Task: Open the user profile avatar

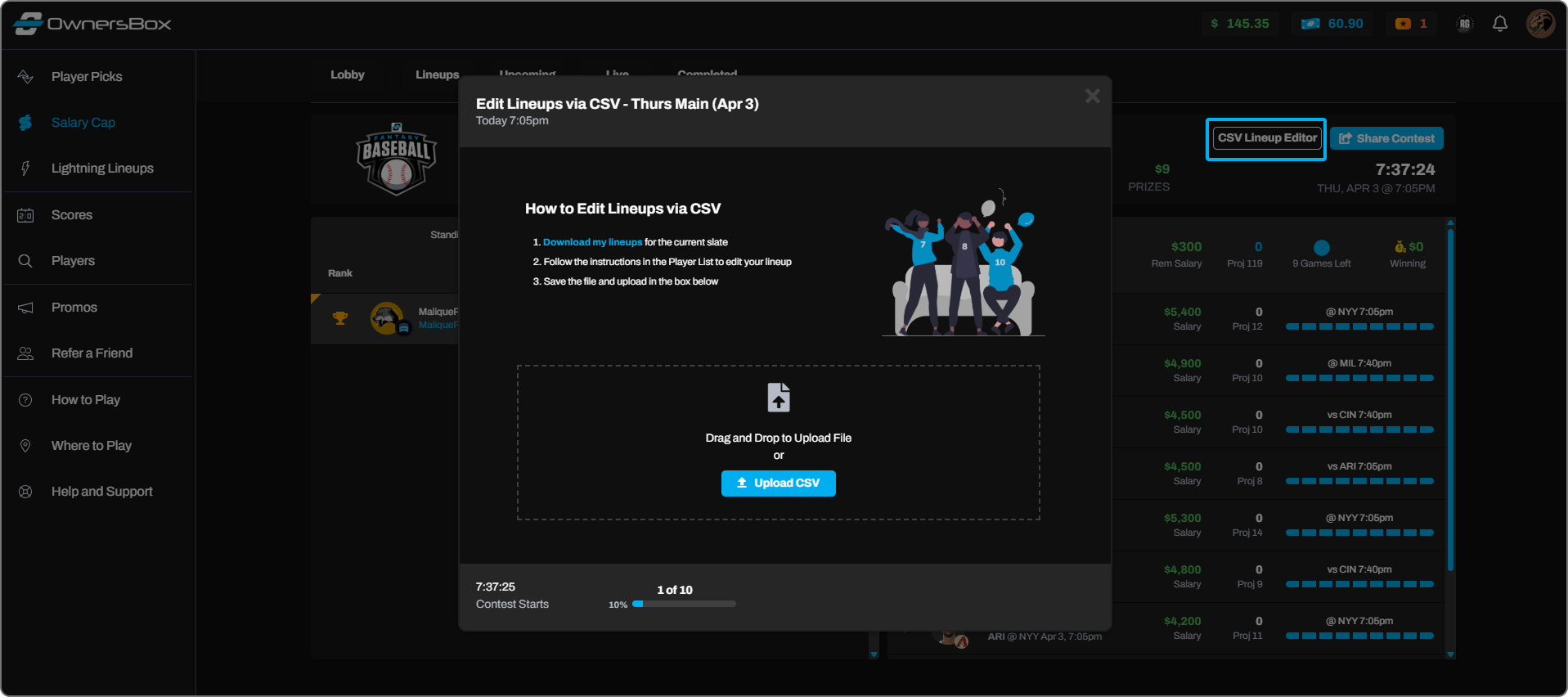Action: click(x=1540, y=24)
